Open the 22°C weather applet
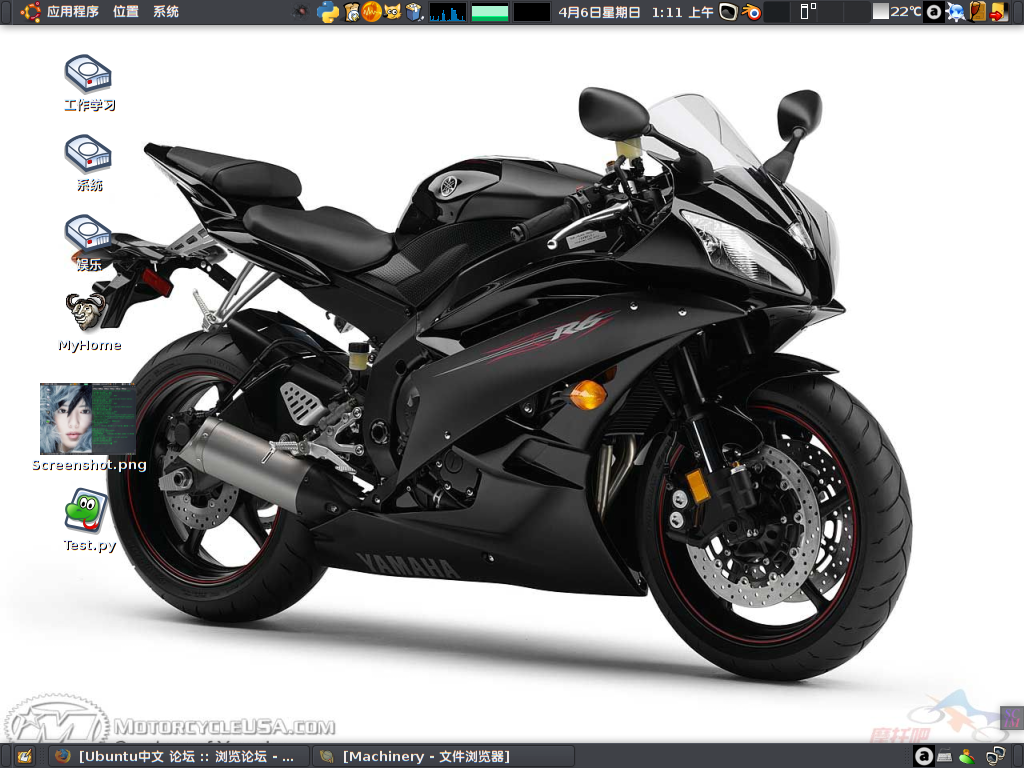This screenshot has width=1024, height=768. [897, 12]
